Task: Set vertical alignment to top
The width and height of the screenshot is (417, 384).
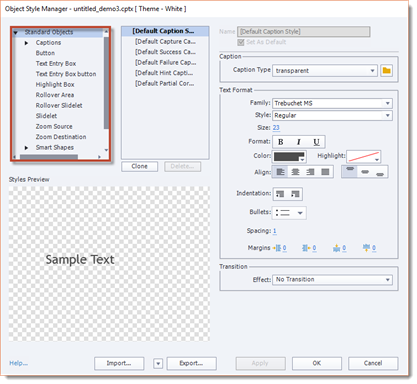Action: (x=350, y=171)
